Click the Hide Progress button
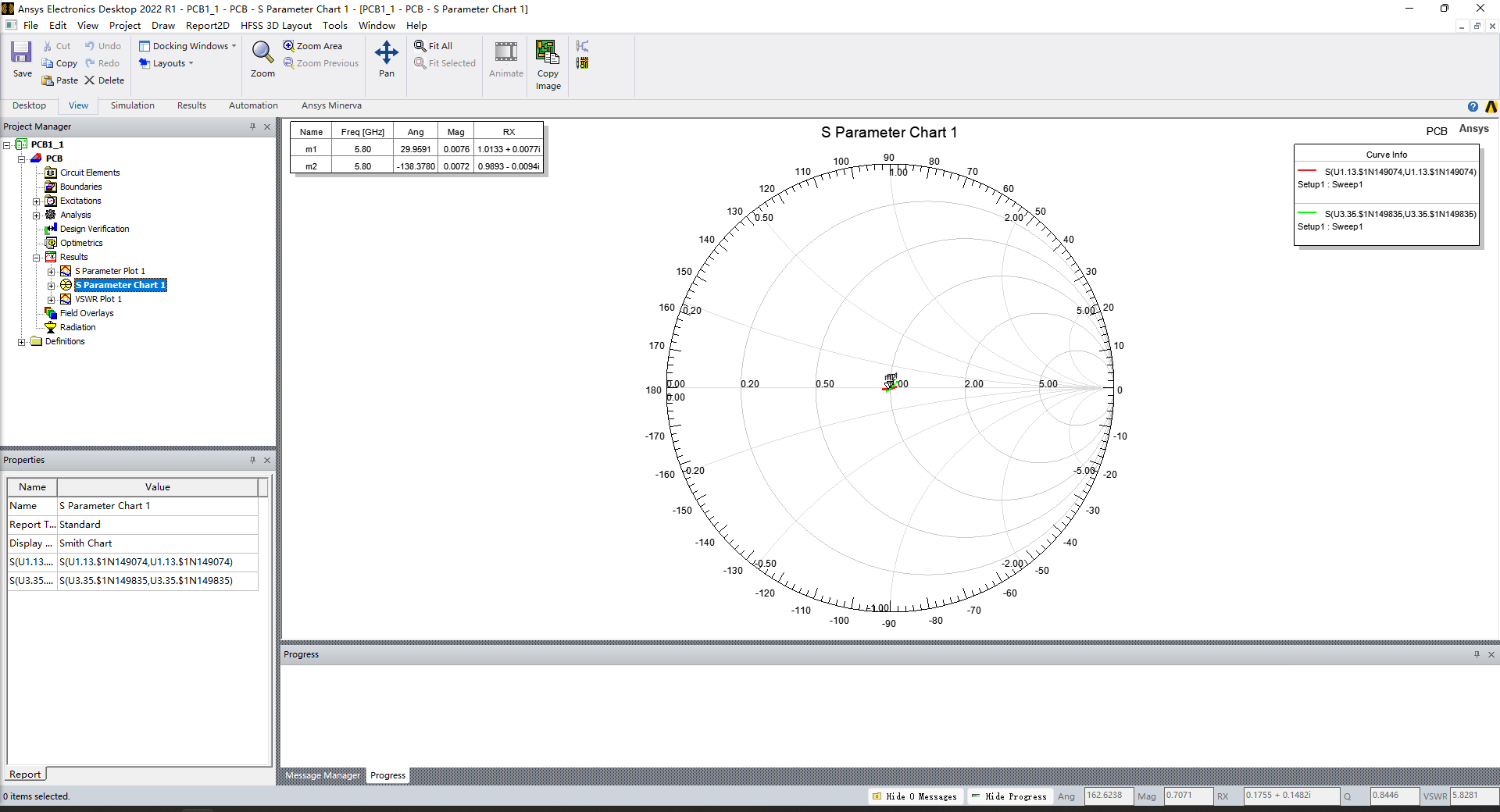Image resolution: width=1500 pixels, height=812 pixels. tap(1009, 796)
